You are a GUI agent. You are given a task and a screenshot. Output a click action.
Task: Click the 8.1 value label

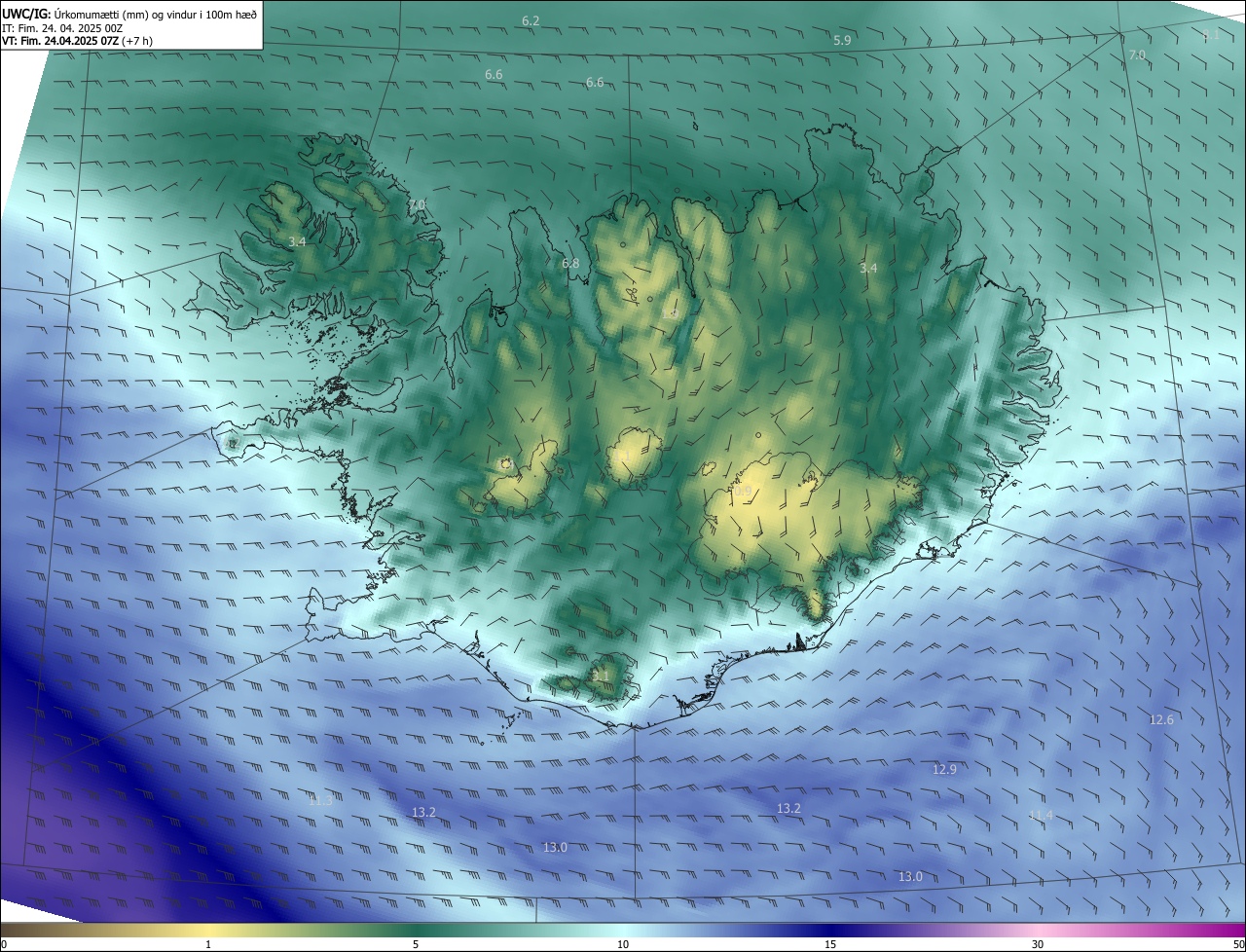pos(1211,34)
